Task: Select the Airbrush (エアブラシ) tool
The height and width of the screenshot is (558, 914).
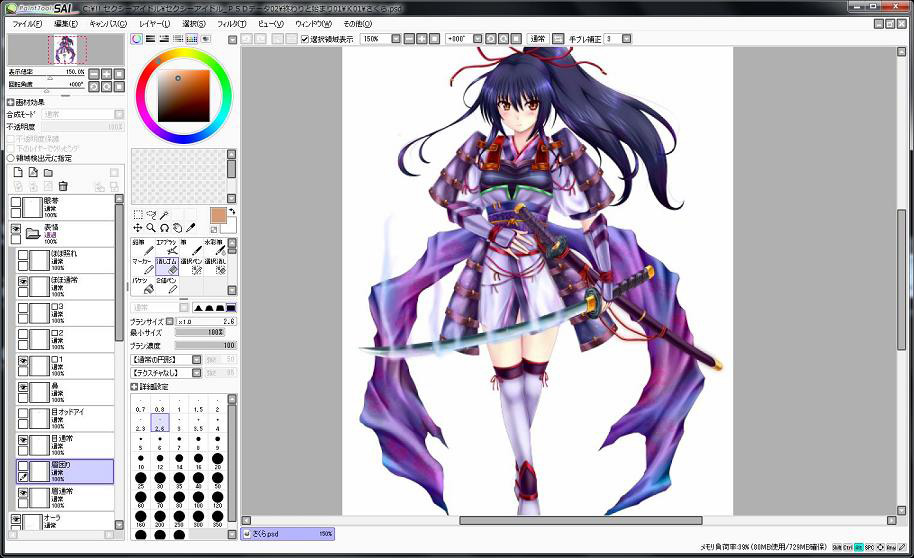Action: point(167,246)
